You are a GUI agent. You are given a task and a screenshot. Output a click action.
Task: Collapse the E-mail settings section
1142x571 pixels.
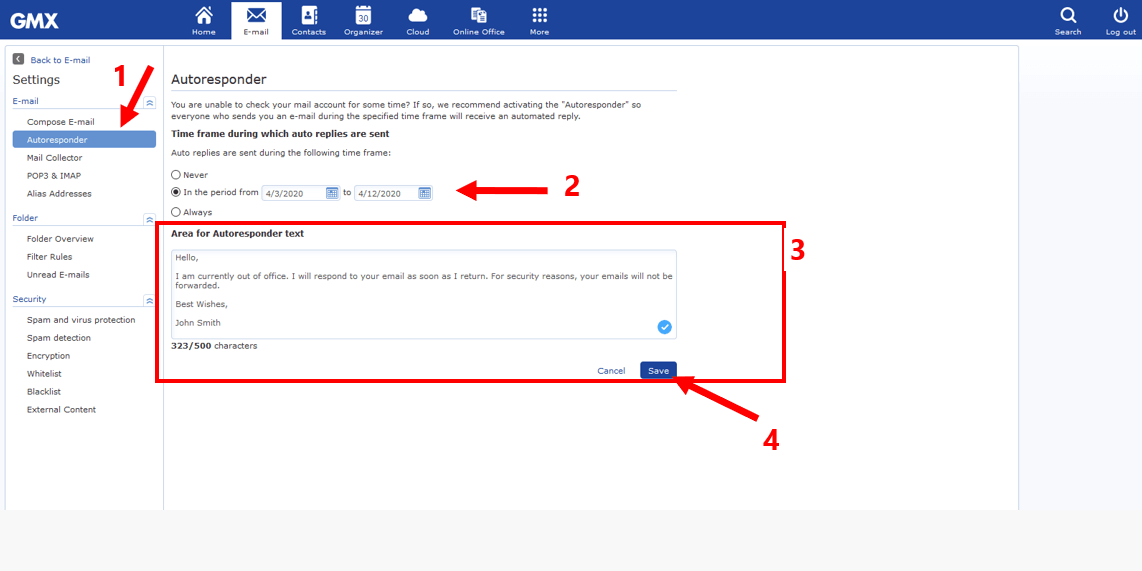(149, 103)
